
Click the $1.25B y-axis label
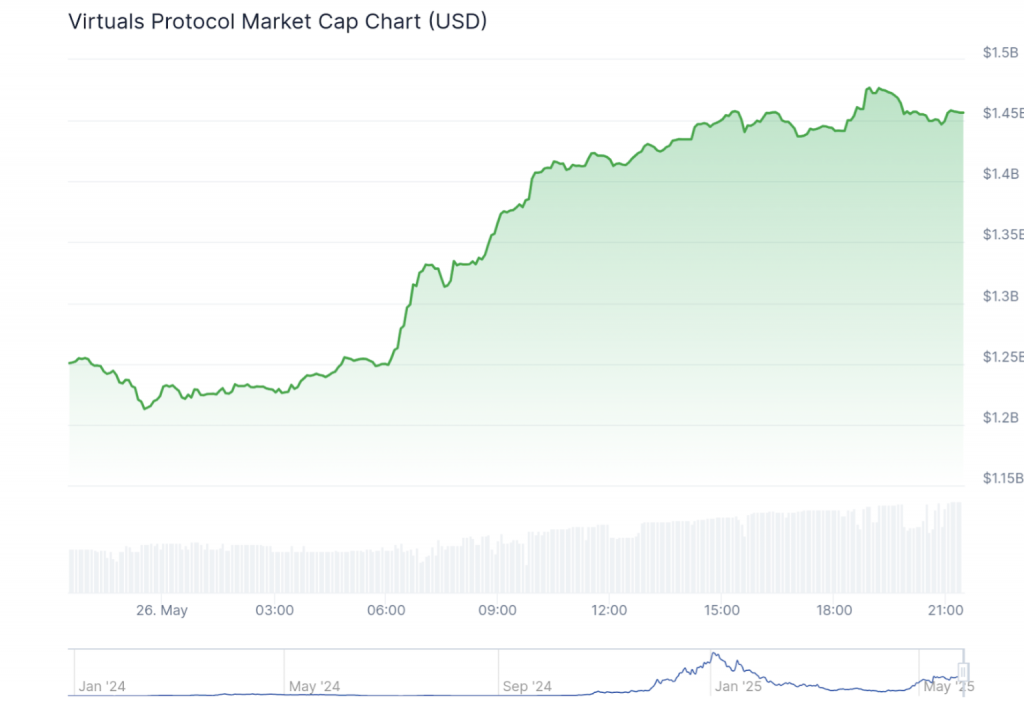[999, 357]
